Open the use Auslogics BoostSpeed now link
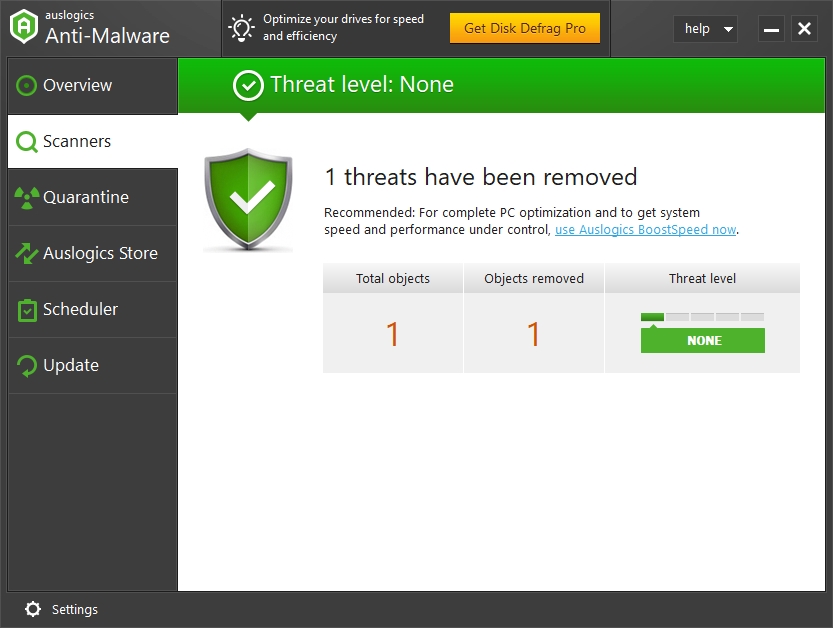Viewport: 833px width, 628px height. 645,230
